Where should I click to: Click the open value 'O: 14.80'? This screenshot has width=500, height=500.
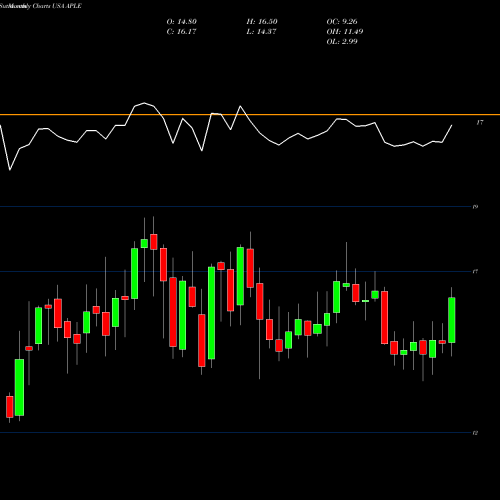coord(182,22)
